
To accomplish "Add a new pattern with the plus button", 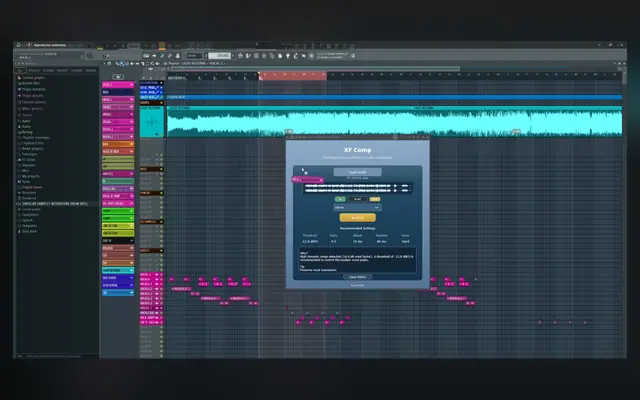I will point(118,77).
